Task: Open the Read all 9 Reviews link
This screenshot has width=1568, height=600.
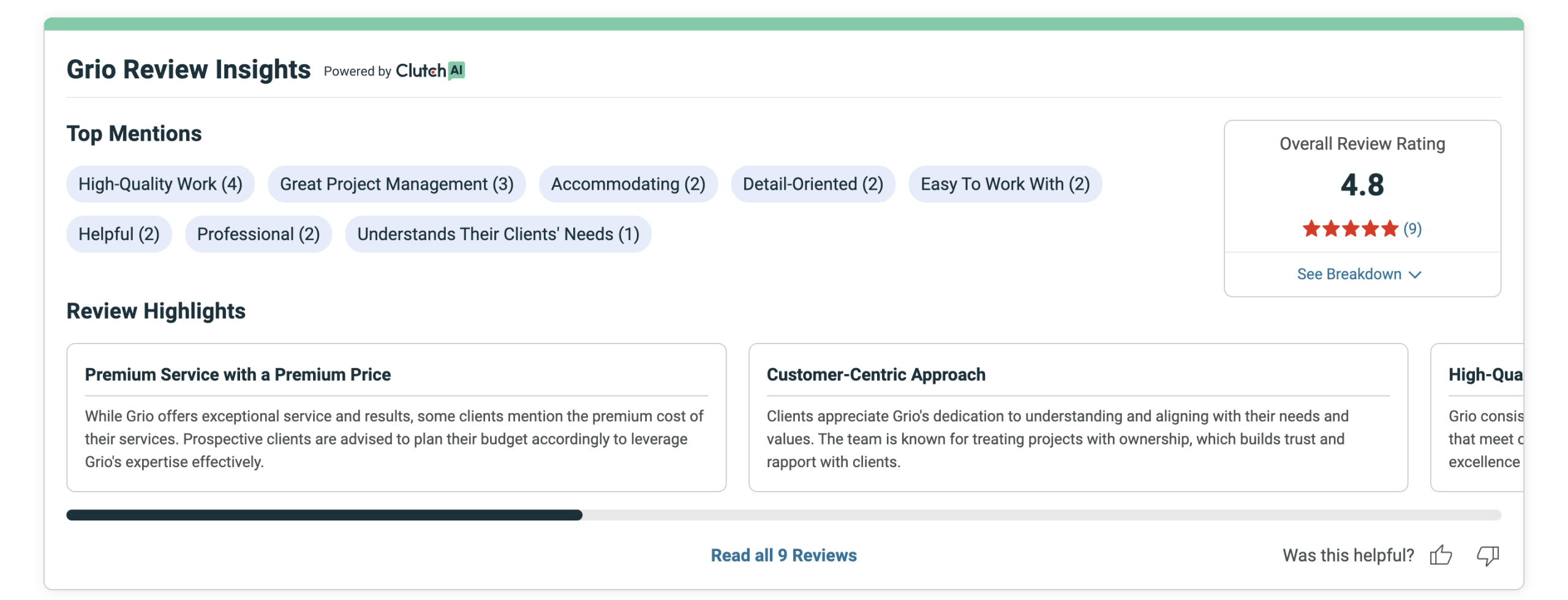Action: [783, 555]
